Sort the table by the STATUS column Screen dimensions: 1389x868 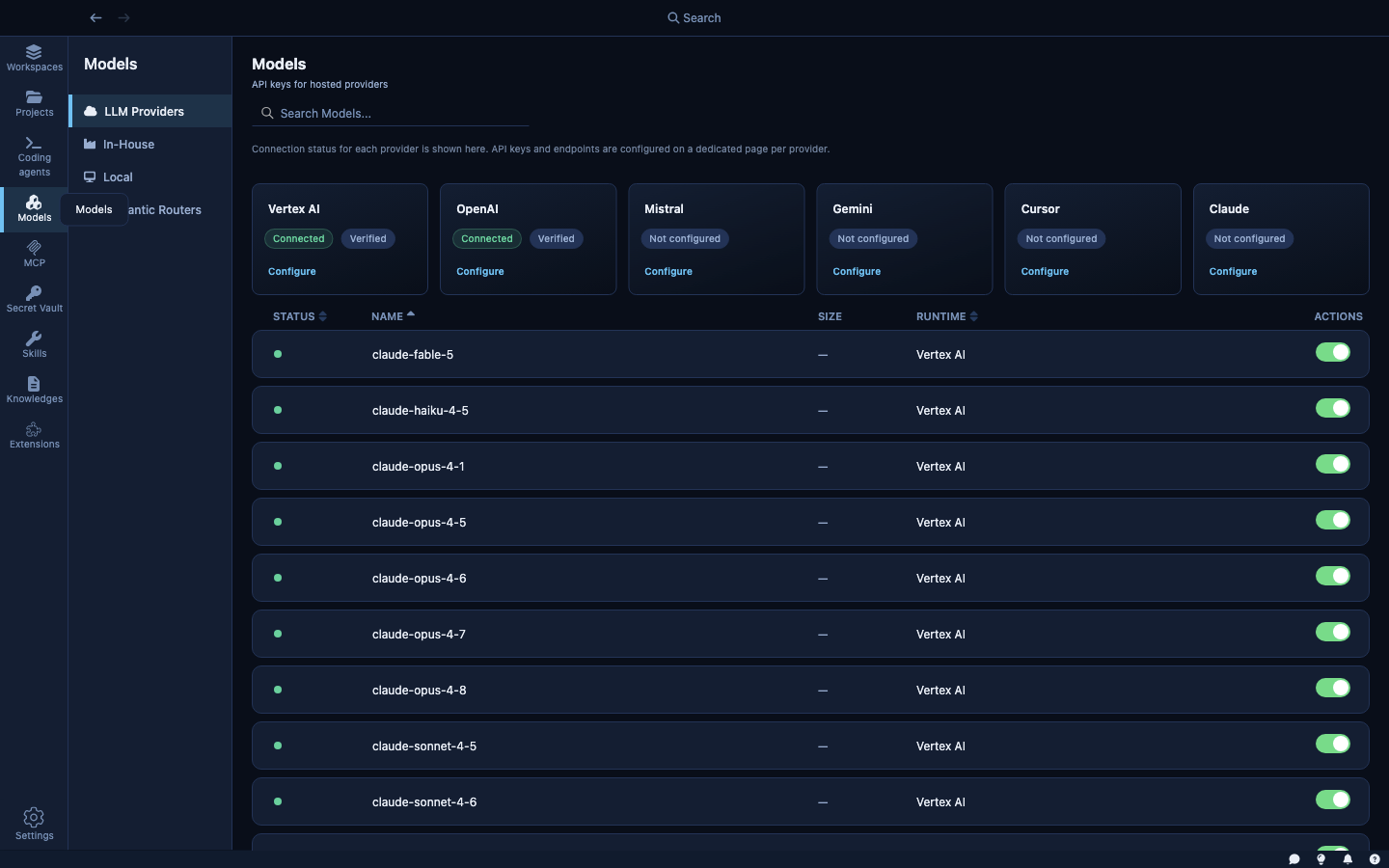pos(300,316)
